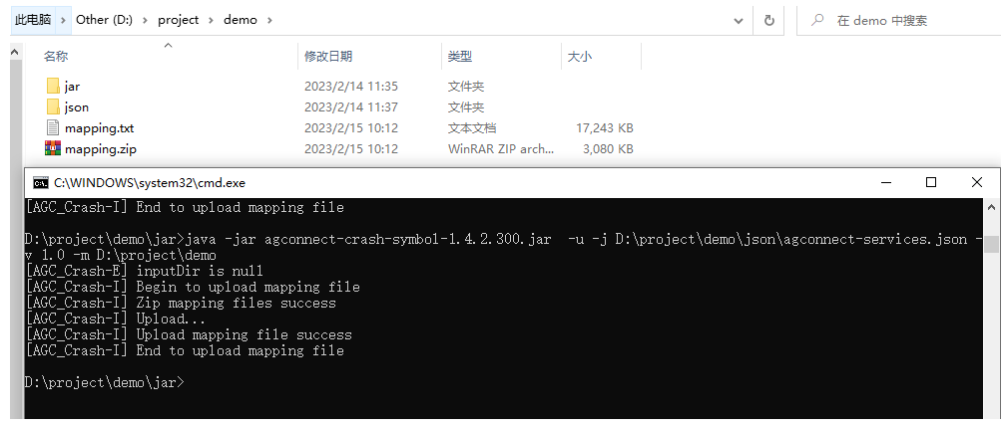Sort files by 类型 column

tap(460, 56)
